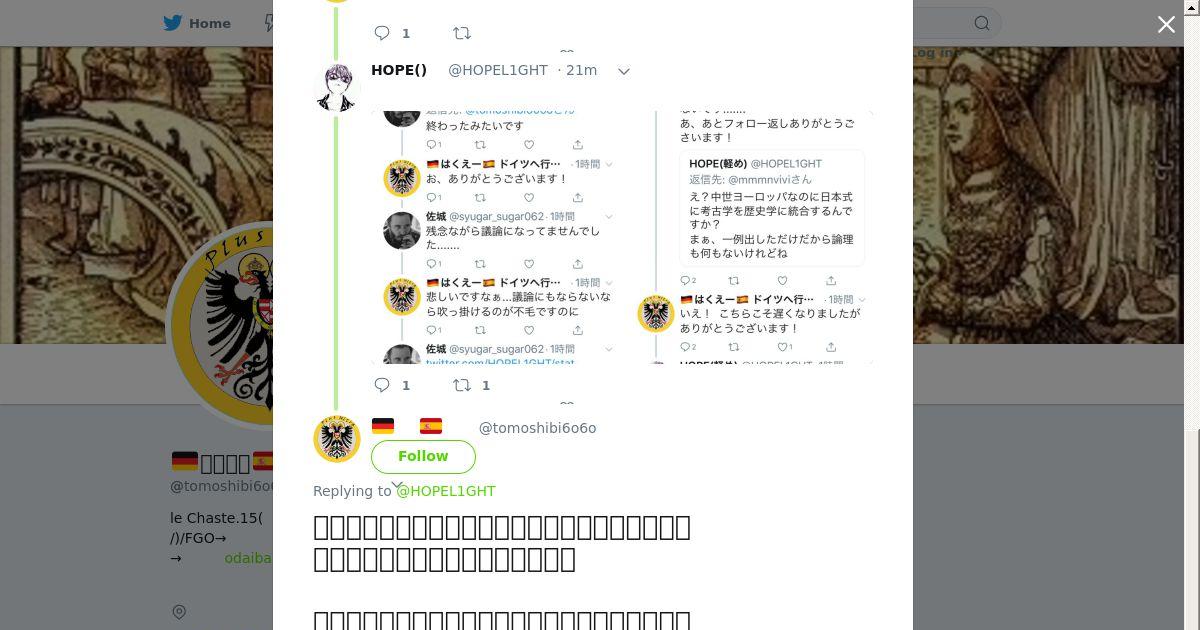Open the embedded screenshot image in HOPE() tweet
The image size is (1200, 630).
click(x=622, y=237)
